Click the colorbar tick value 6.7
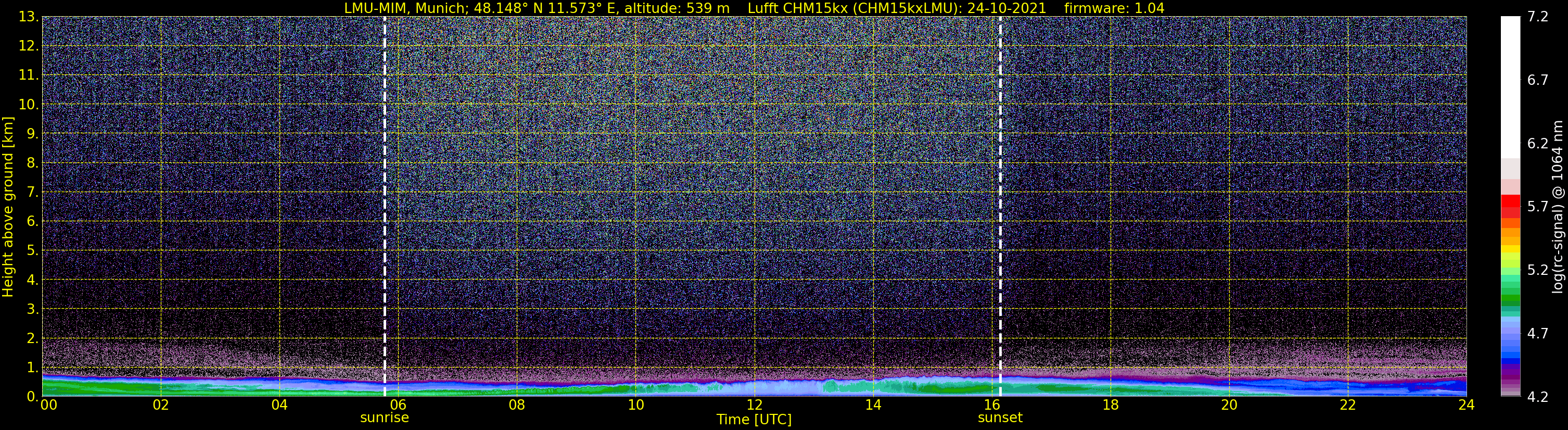Image resolution: width=1568 pixels, height=430 pixels. pos(1538,80)
